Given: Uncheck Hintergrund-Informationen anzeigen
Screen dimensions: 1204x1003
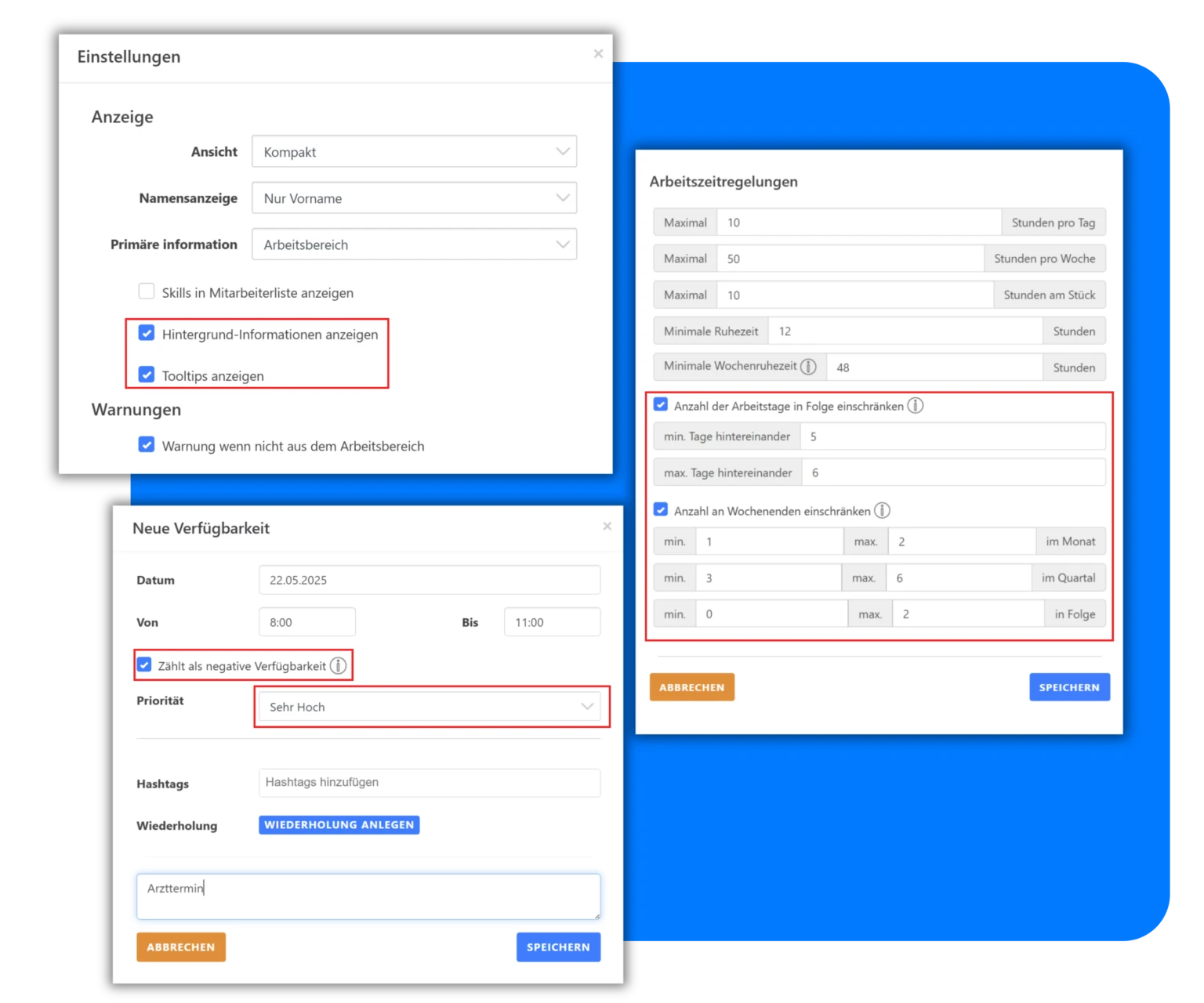Looking at the screenshot, I should pos(147,333).
